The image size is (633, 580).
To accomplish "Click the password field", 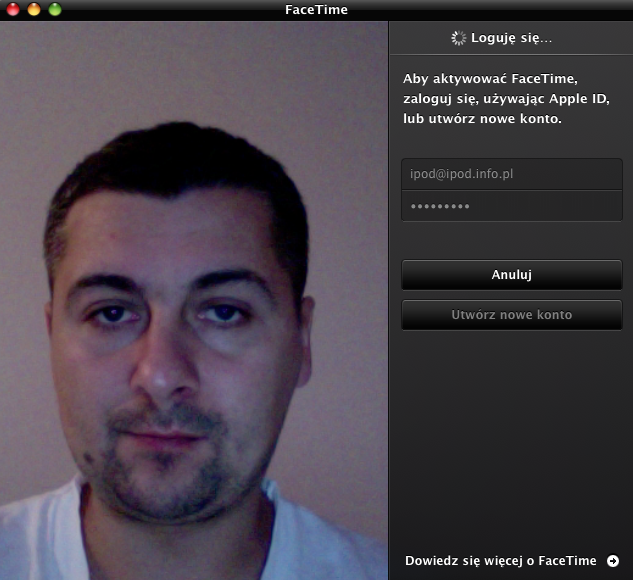I will (x=512, y=206).
